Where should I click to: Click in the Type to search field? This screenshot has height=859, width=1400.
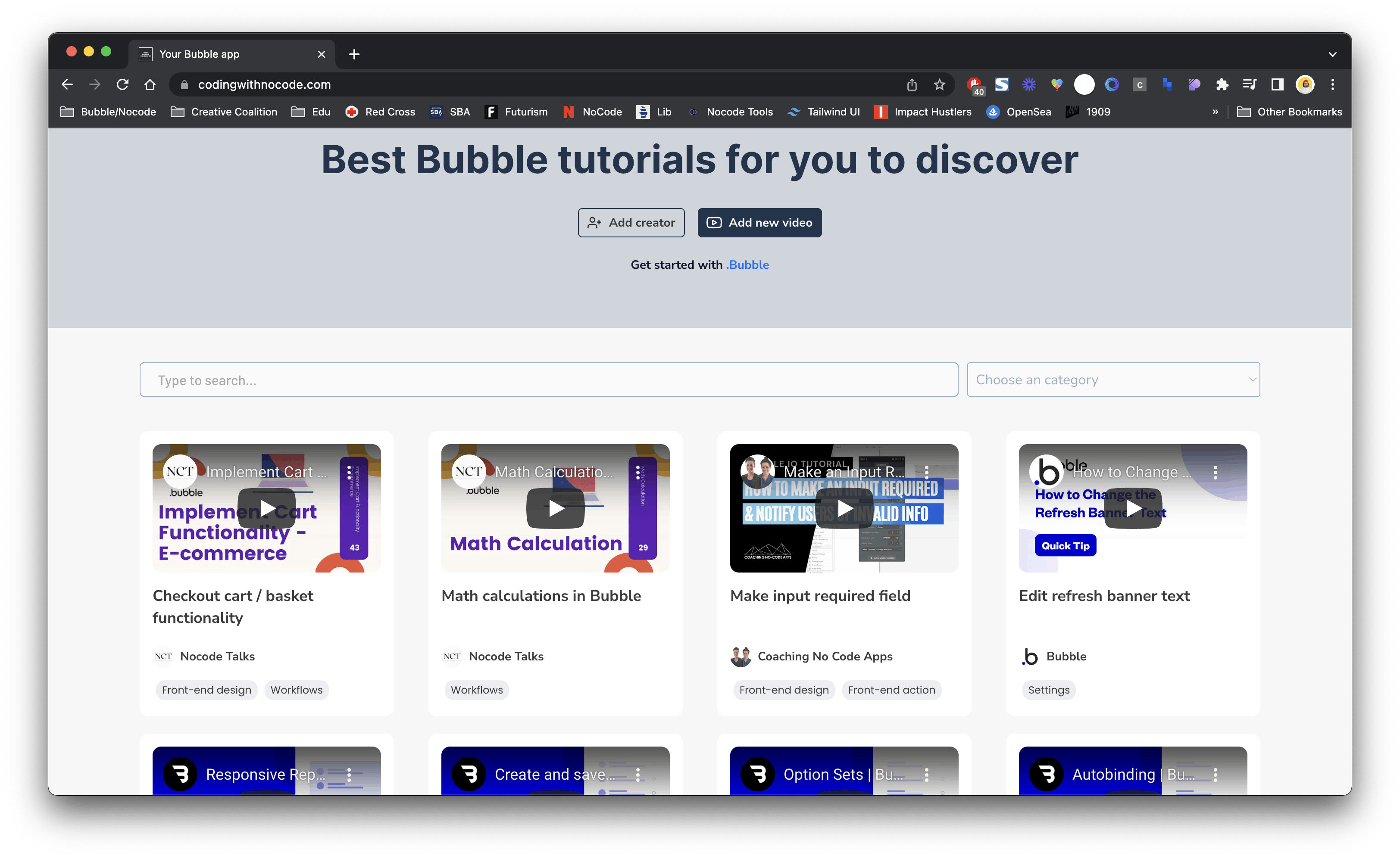(x=549, y=380)
